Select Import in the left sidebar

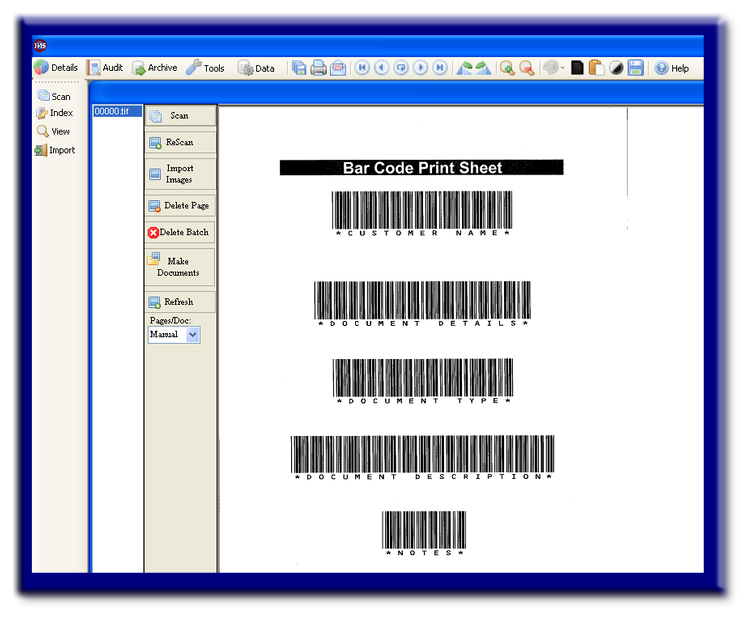55,150
